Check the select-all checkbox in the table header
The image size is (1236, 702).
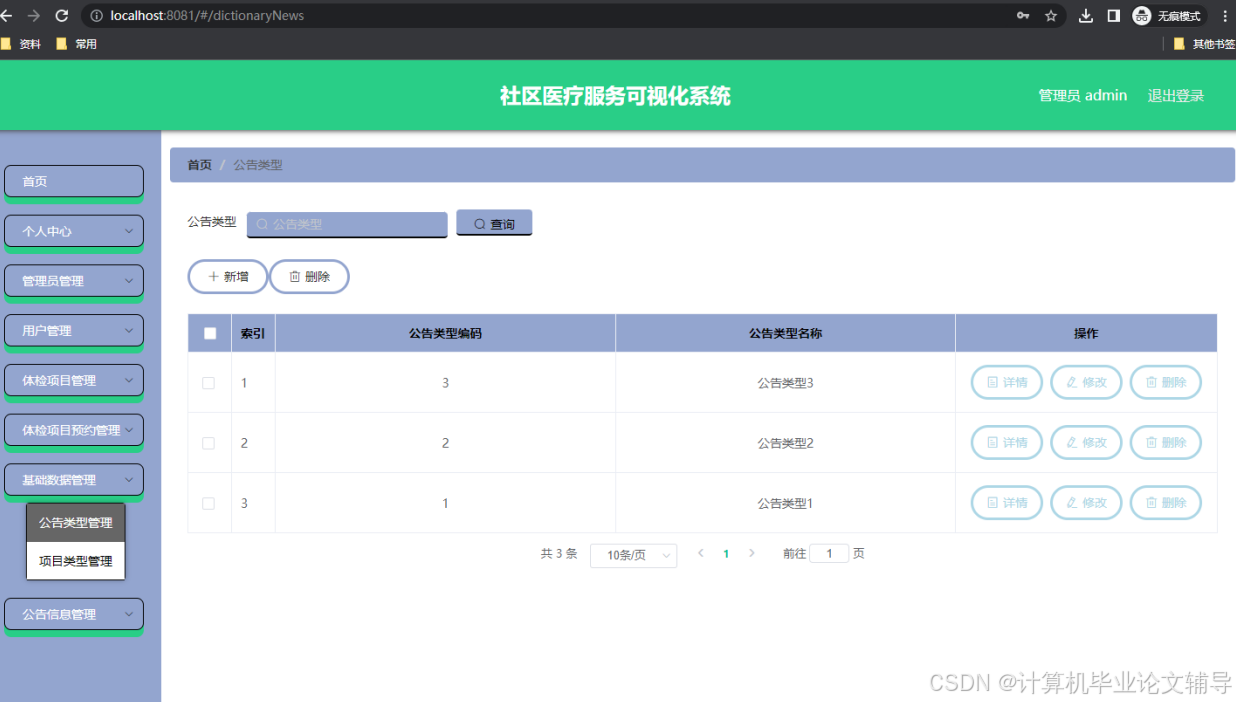(209, 332)
